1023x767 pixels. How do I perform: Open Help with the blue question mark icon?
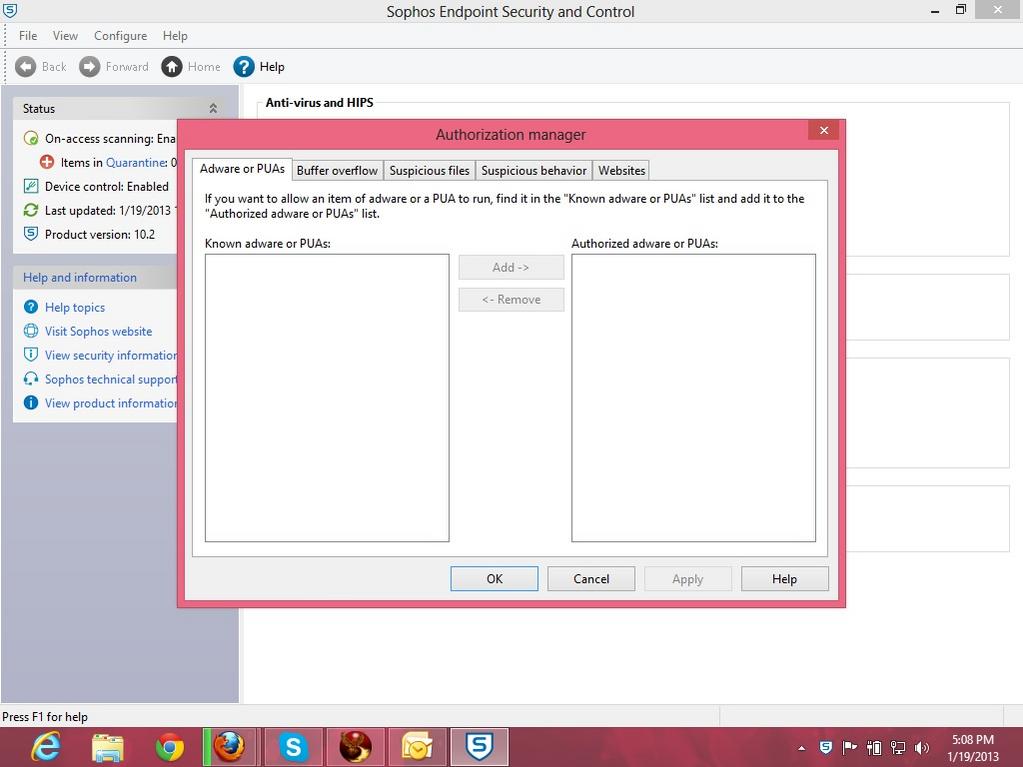243,67
